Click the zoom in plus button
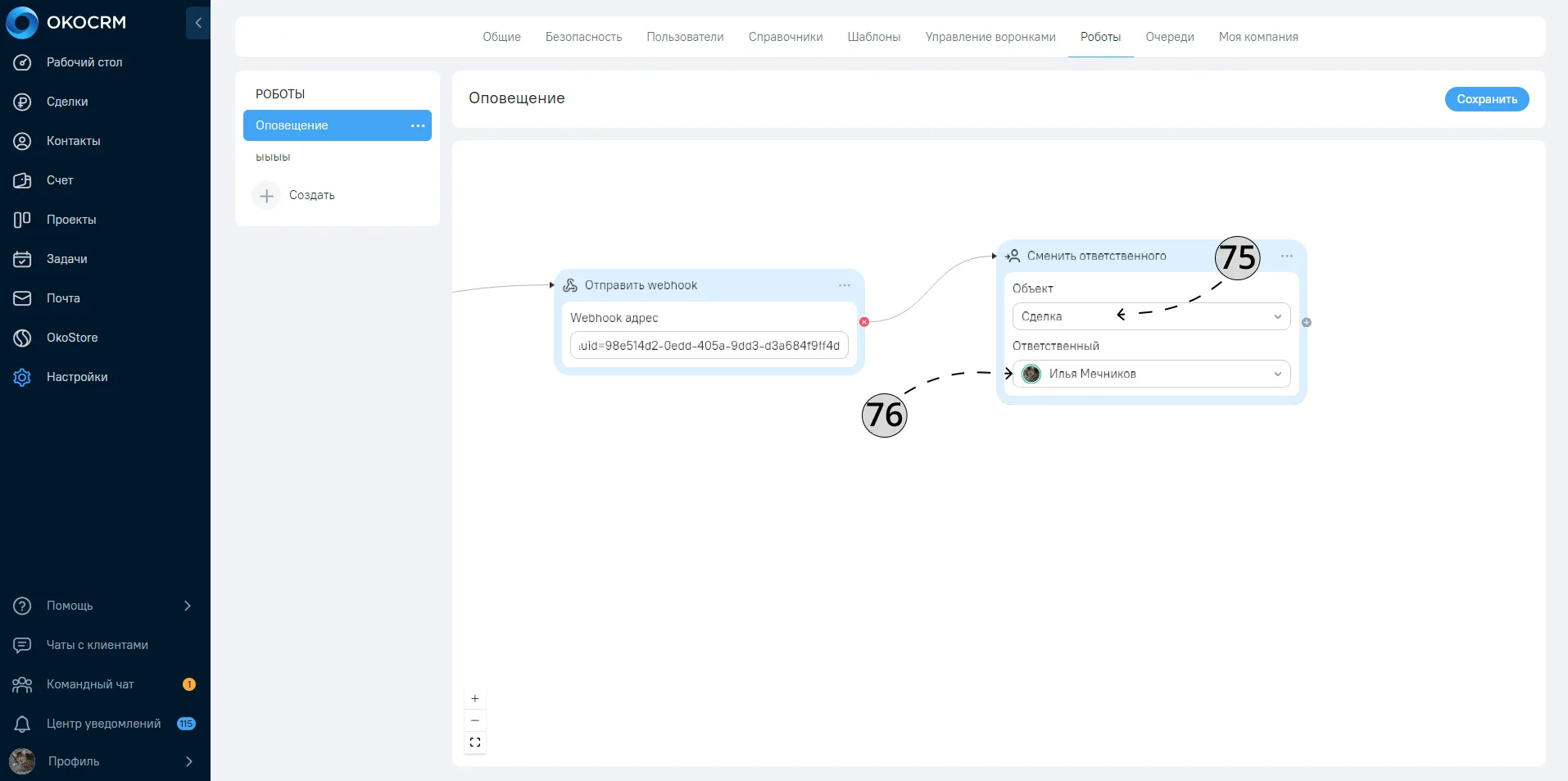1568x781 pixels. (475, 699)
